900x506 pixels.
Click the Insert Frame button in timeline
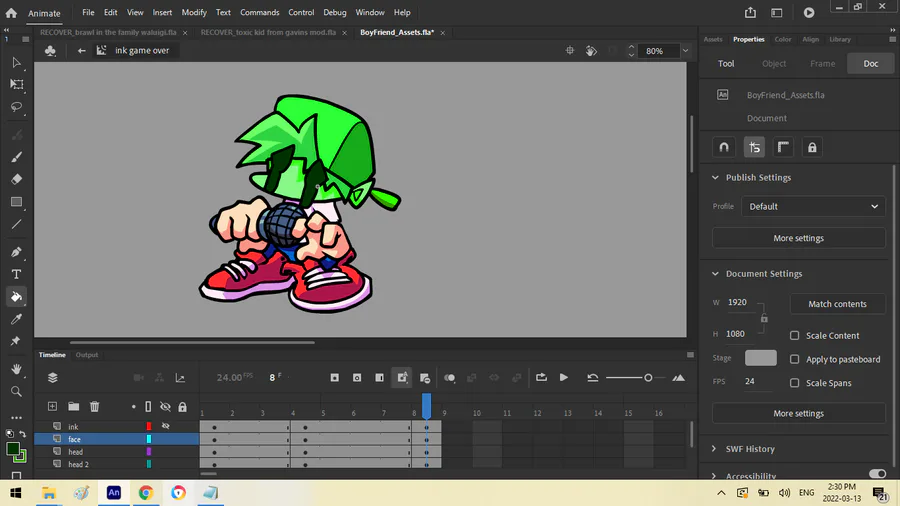379,377
